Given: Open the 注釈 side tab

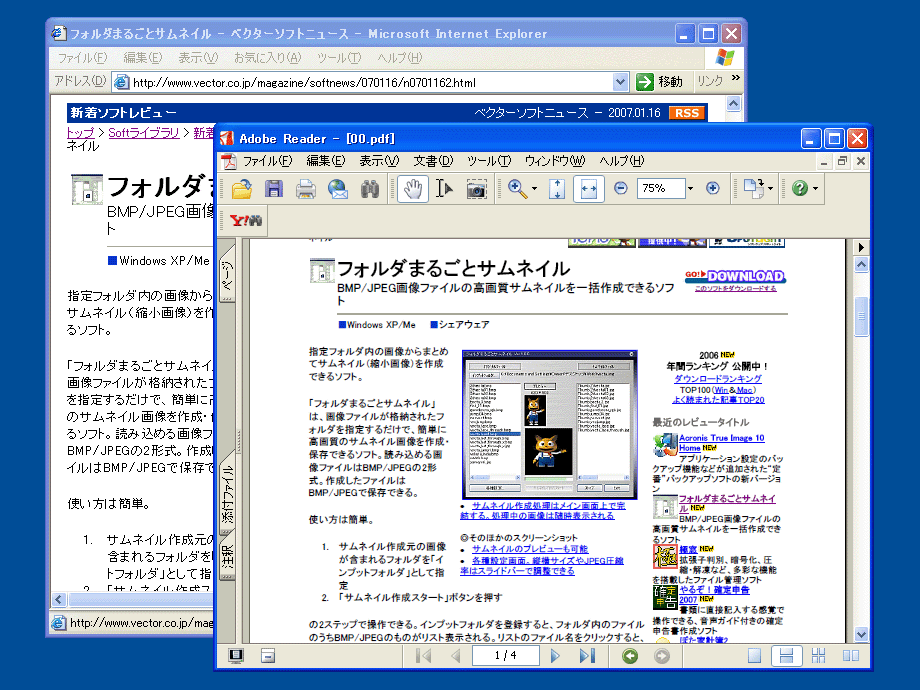Looking at the screenshot, I should pyautogui.click(x=227, y=556).
